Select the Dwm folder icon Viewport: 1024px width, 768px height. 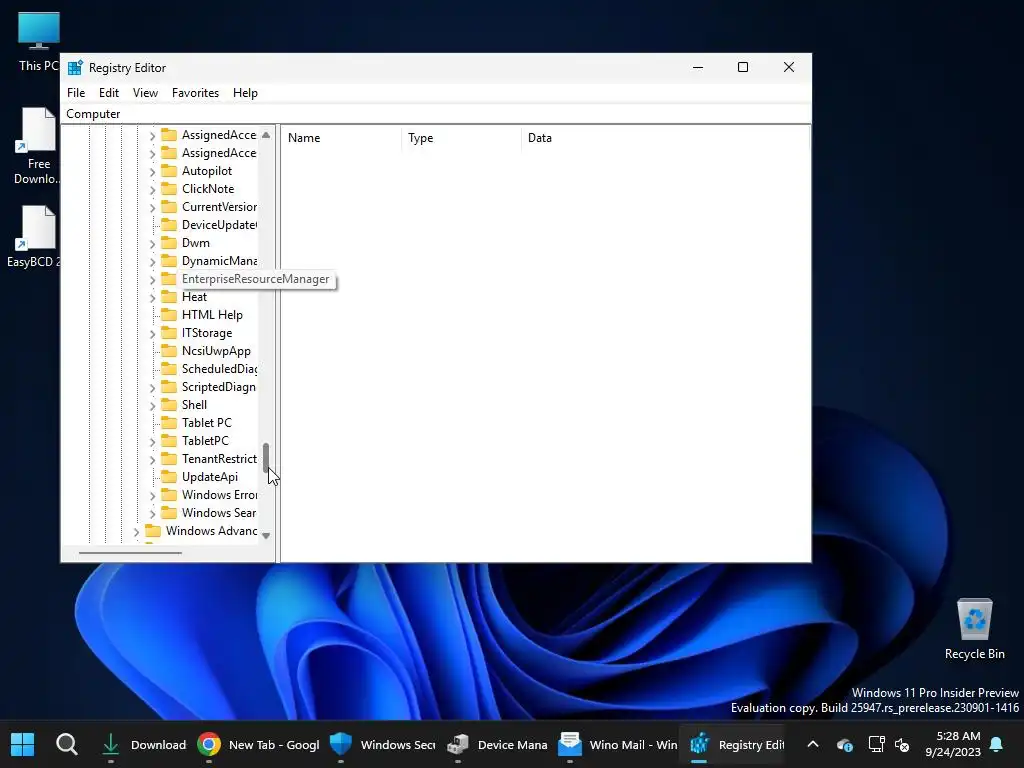click(x=169, y=242)
